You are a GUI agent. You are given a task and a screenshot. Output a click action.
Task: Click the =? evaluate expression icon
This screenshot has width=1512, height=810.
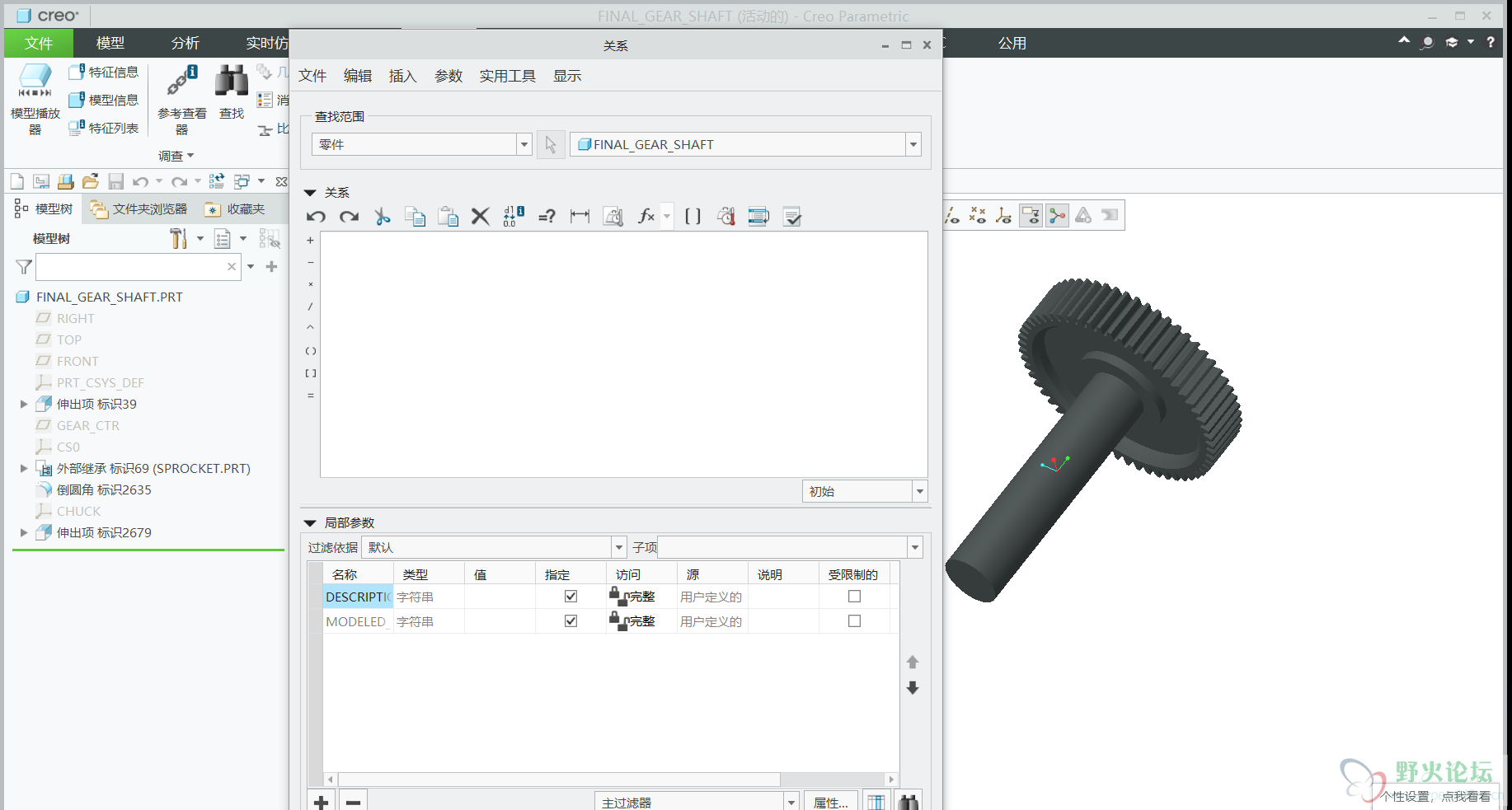pos(547,217)
